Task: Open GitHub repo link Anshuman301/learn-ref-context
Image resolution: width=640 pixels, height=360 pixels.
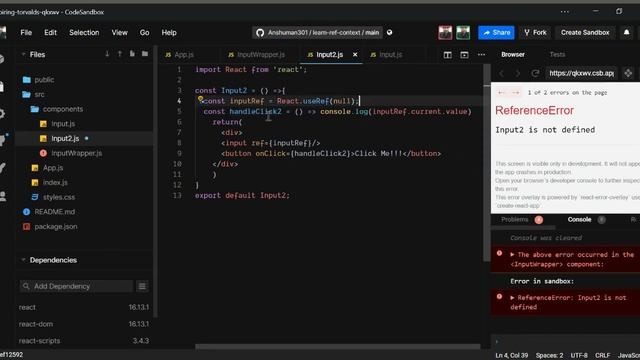Action: click(318, 33)
